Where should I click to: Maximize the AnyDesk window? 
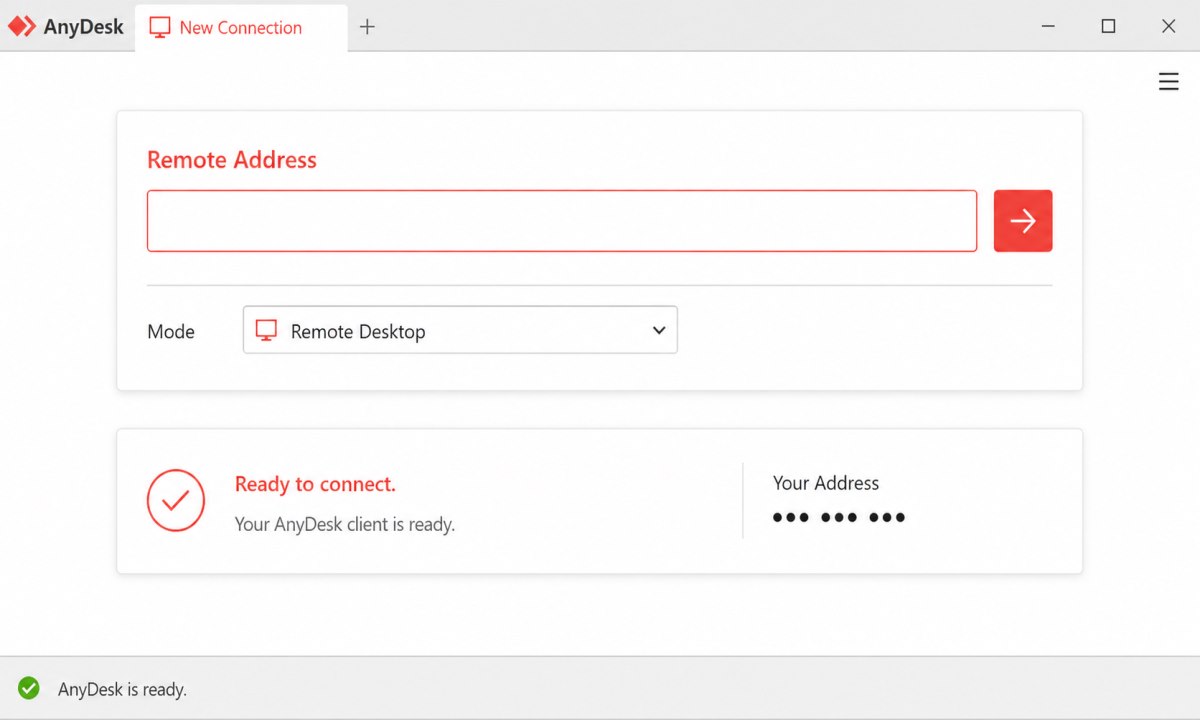pos(1108,27)
